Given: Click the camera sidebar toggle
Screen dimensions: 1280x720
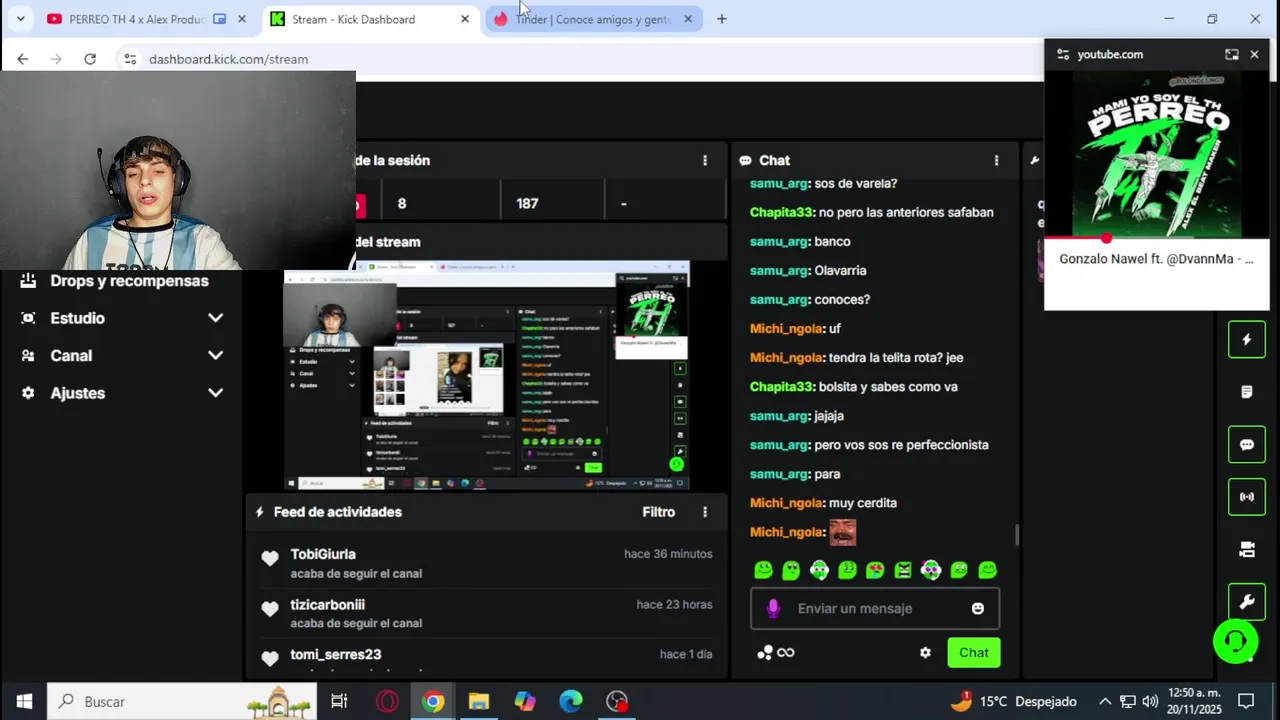Looking at the screenshot, I should point(1247,549).
